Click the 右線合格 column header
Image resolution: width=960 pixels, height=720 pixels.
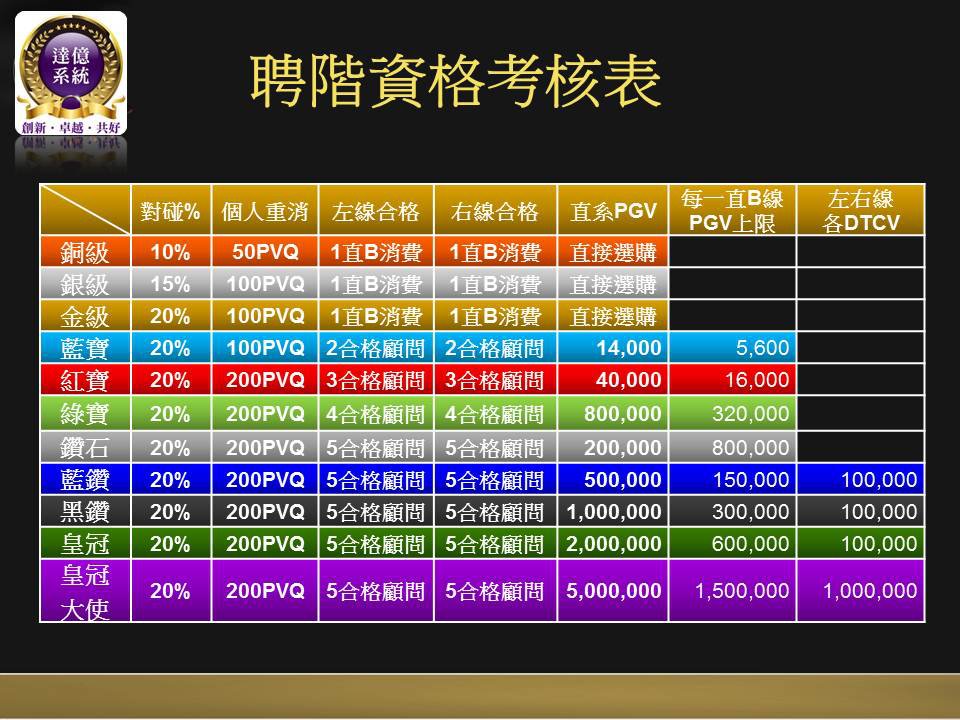(x=495, y=211)
